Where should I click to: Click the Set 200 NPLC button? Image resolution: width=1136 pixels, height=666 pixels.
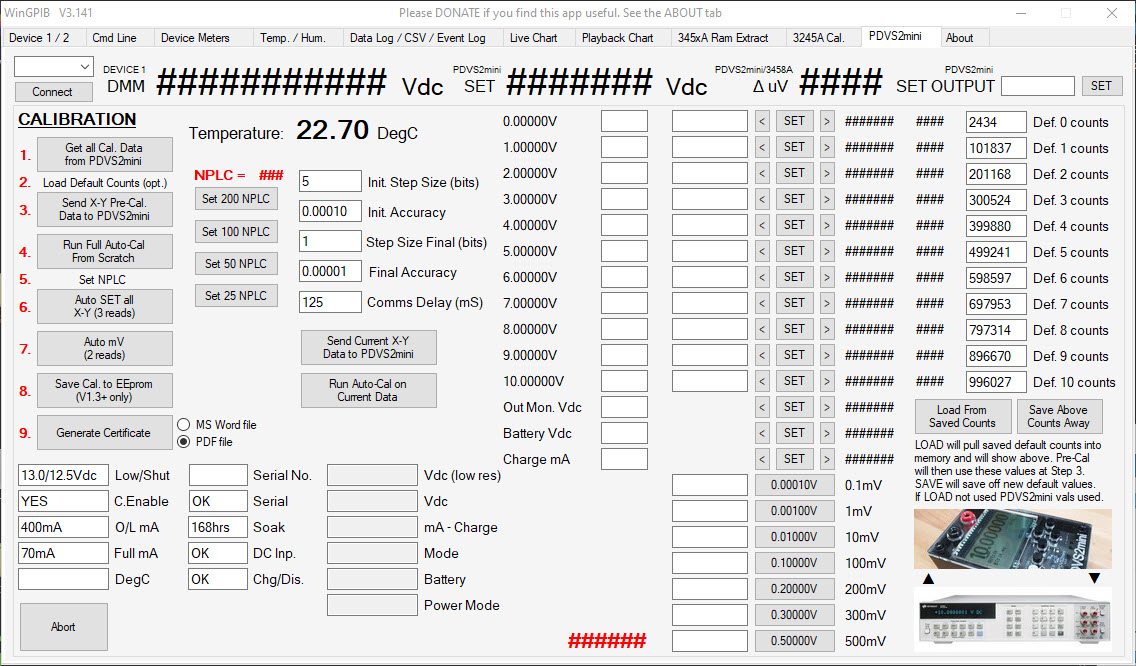(236, 199)
